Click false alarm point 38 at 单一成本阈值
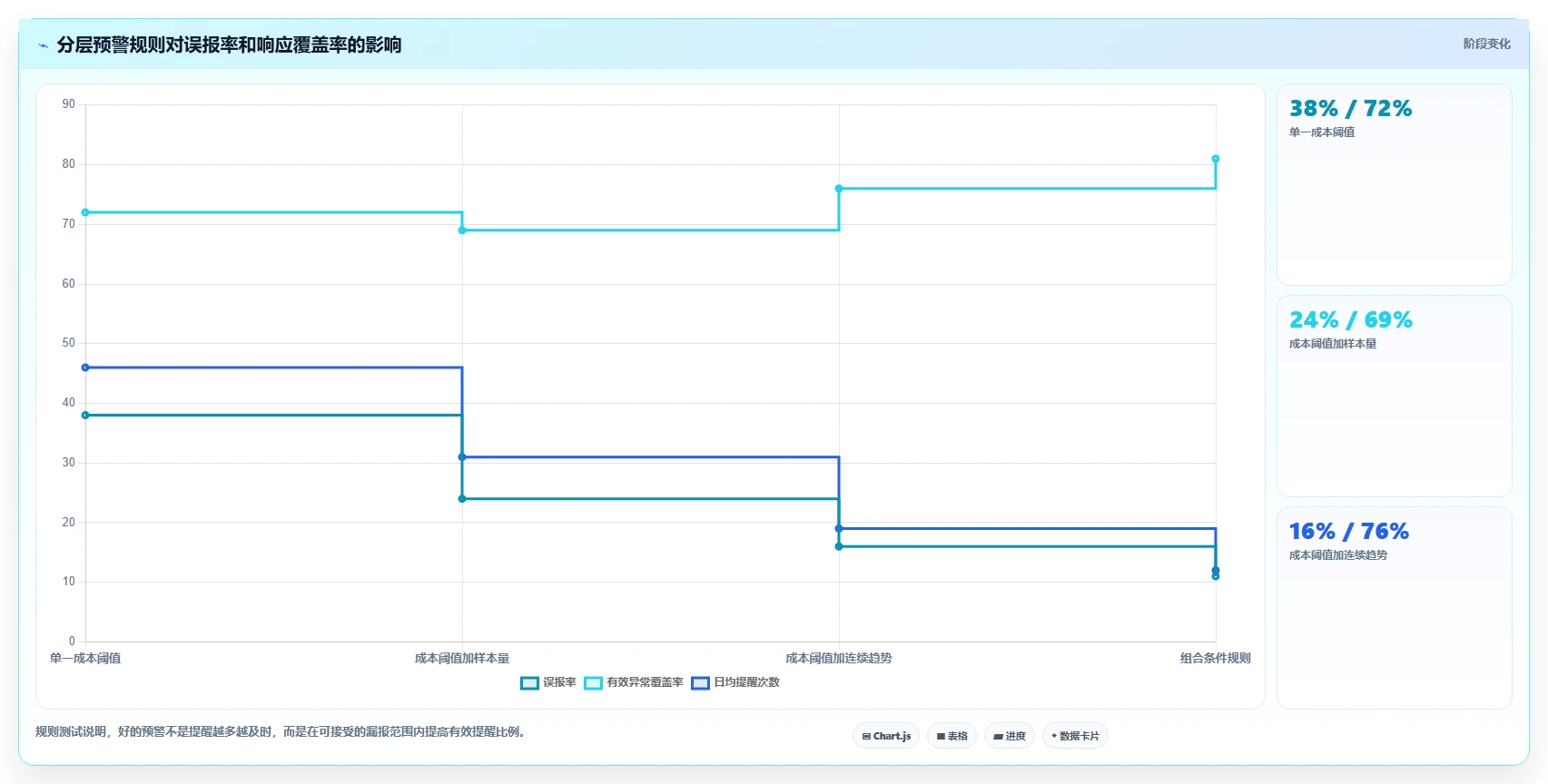 pyautogui.click(x=85, y=416)
